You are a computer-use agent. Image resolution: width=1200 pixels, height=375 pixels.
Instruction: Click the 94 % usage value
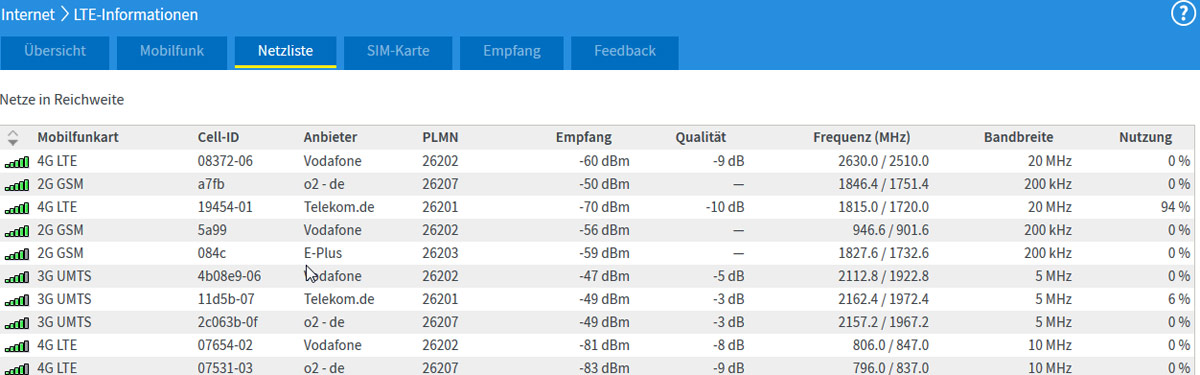[x=1174, y=207]
